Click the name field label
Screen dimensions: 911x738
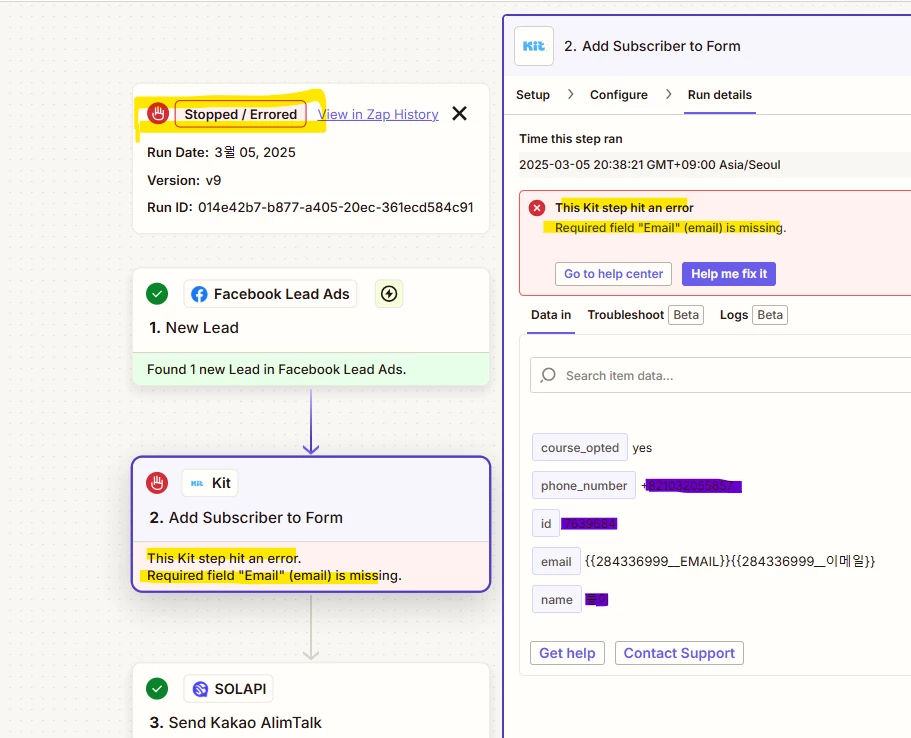click(x=557, y=600)
